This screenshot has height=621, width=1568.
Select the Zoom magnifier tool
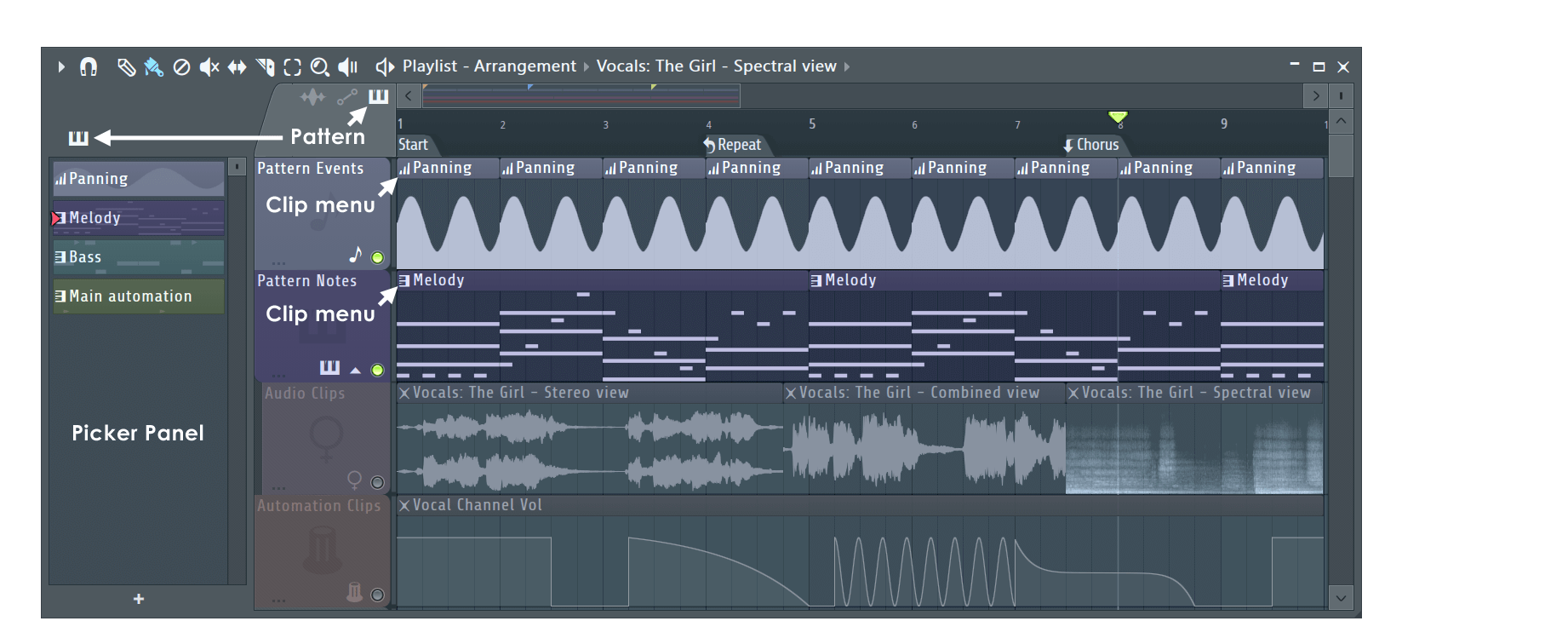coord(320,66)
